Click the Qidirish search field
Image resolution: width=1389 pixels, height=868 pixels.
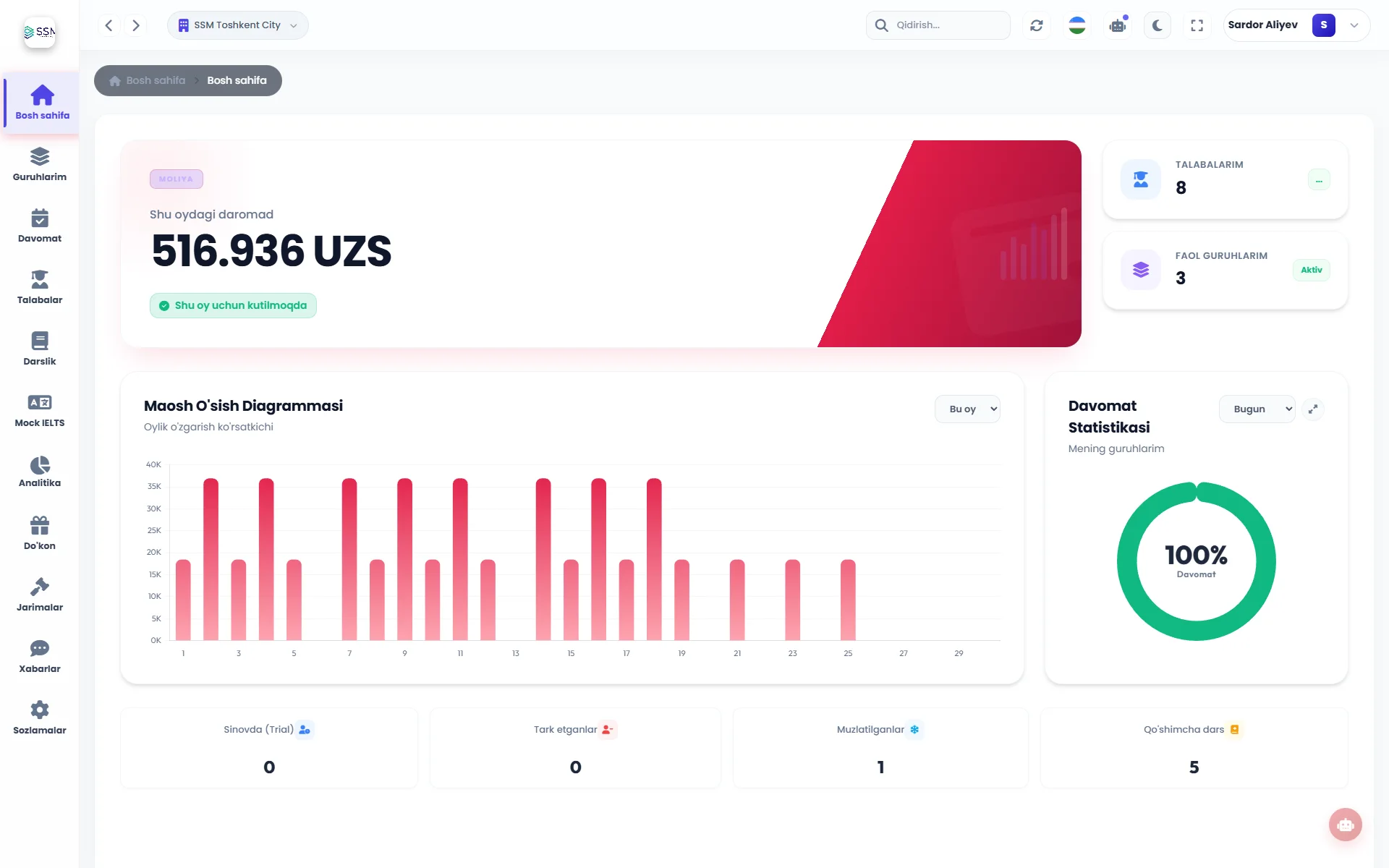[x=938, y=25]
